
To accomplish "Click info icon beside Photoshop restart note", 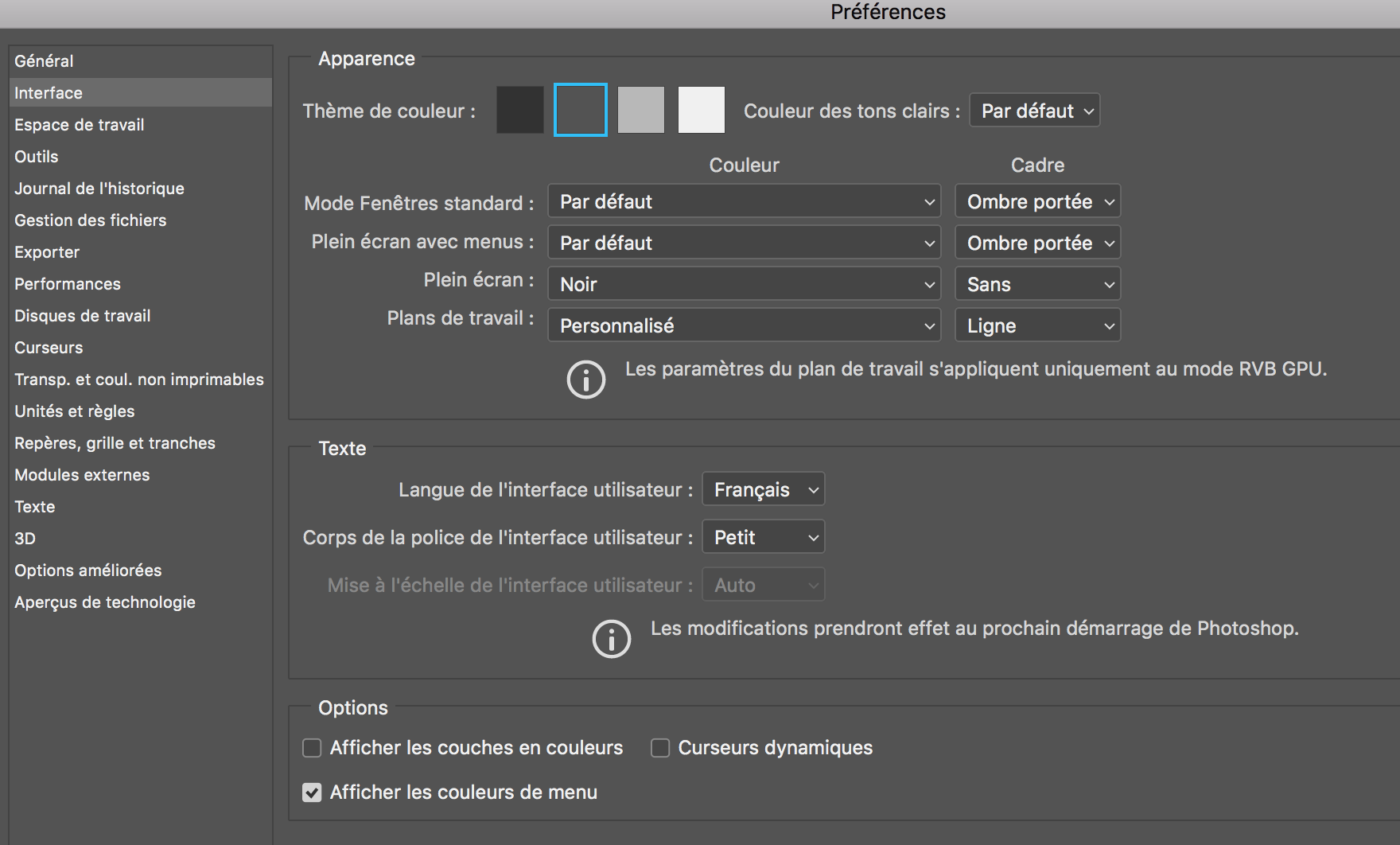I will tap(611, 639).
